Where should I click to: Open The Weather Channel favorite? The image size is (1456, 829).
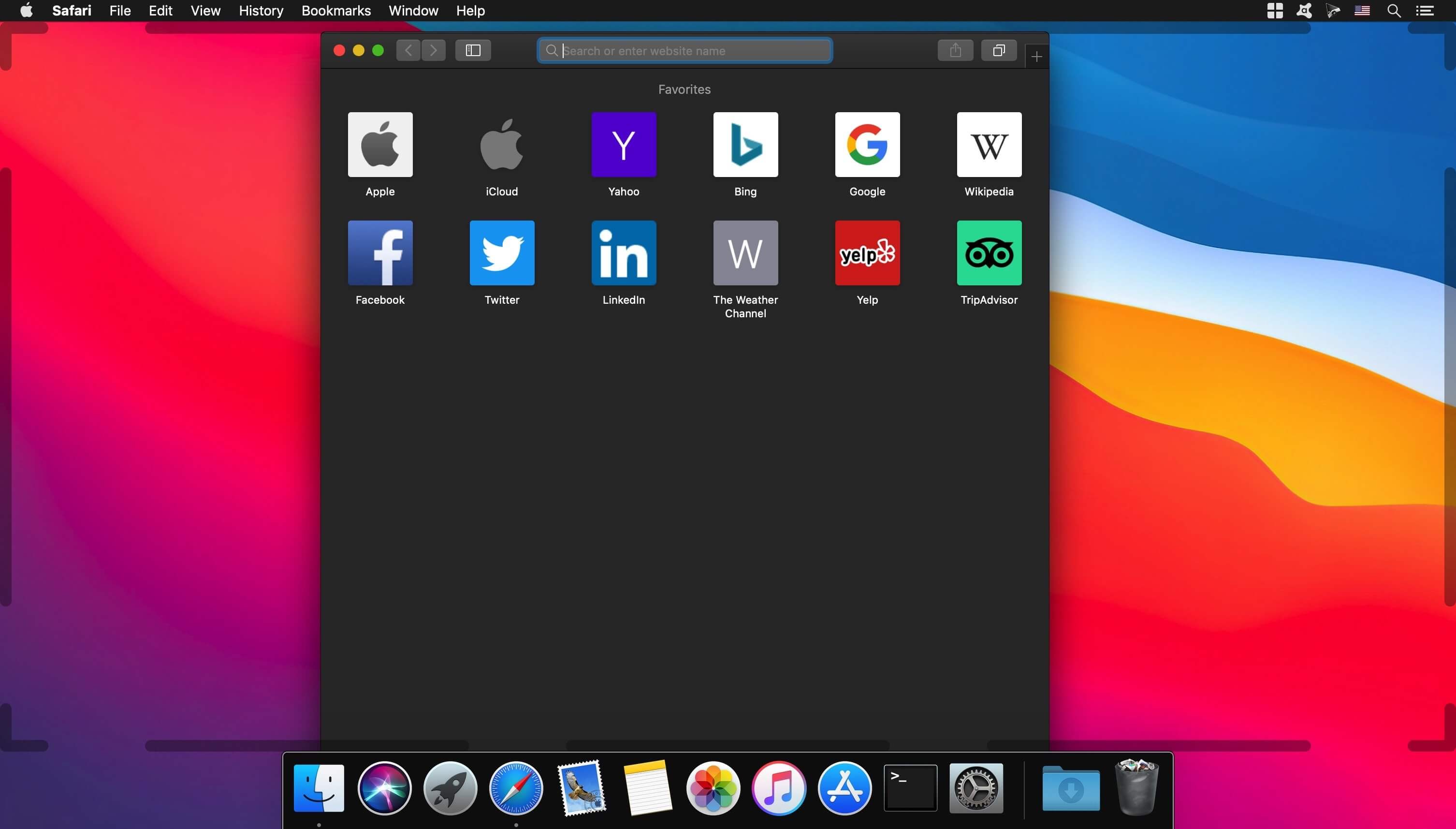(745, 253)
